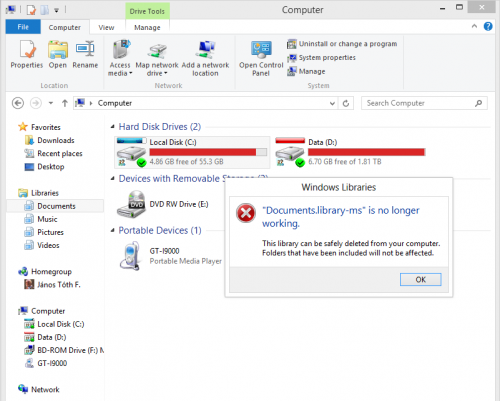Go up one folder level
The image size is (500, 401).
coord(65,103)
